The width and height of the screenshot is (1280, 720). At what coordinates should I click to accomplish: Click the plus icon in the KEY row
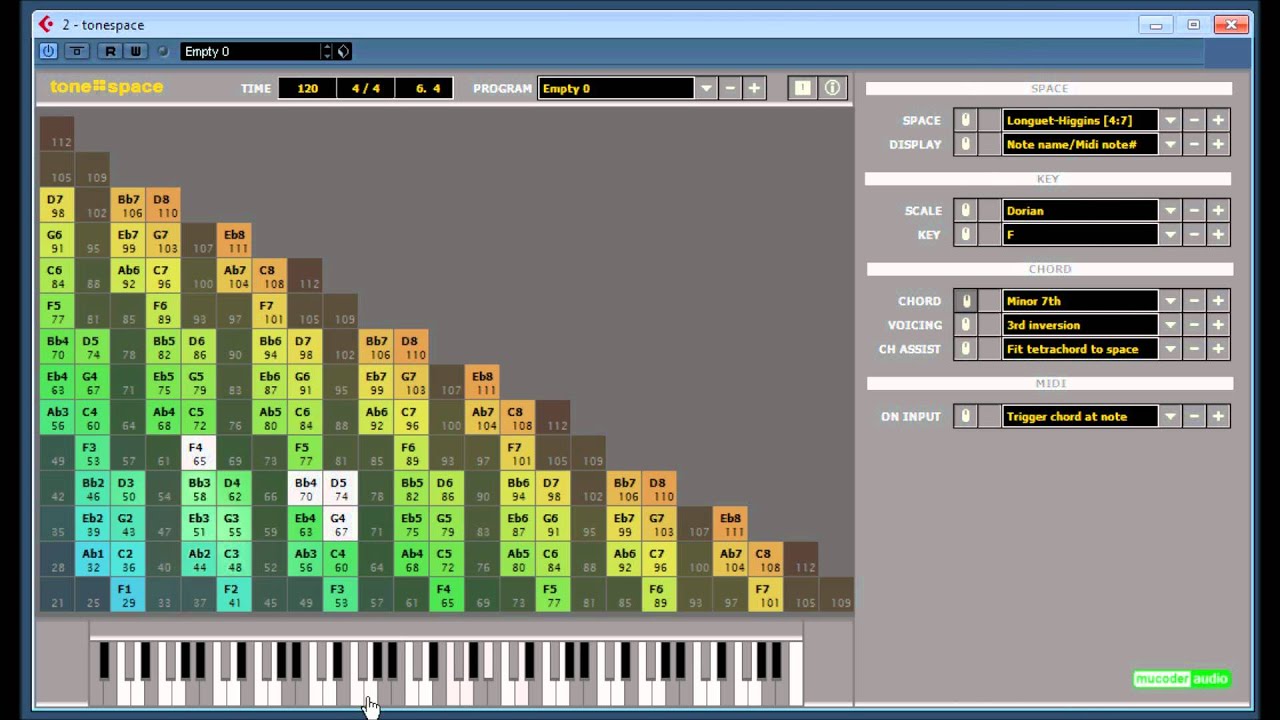(x=1218, y=234)
